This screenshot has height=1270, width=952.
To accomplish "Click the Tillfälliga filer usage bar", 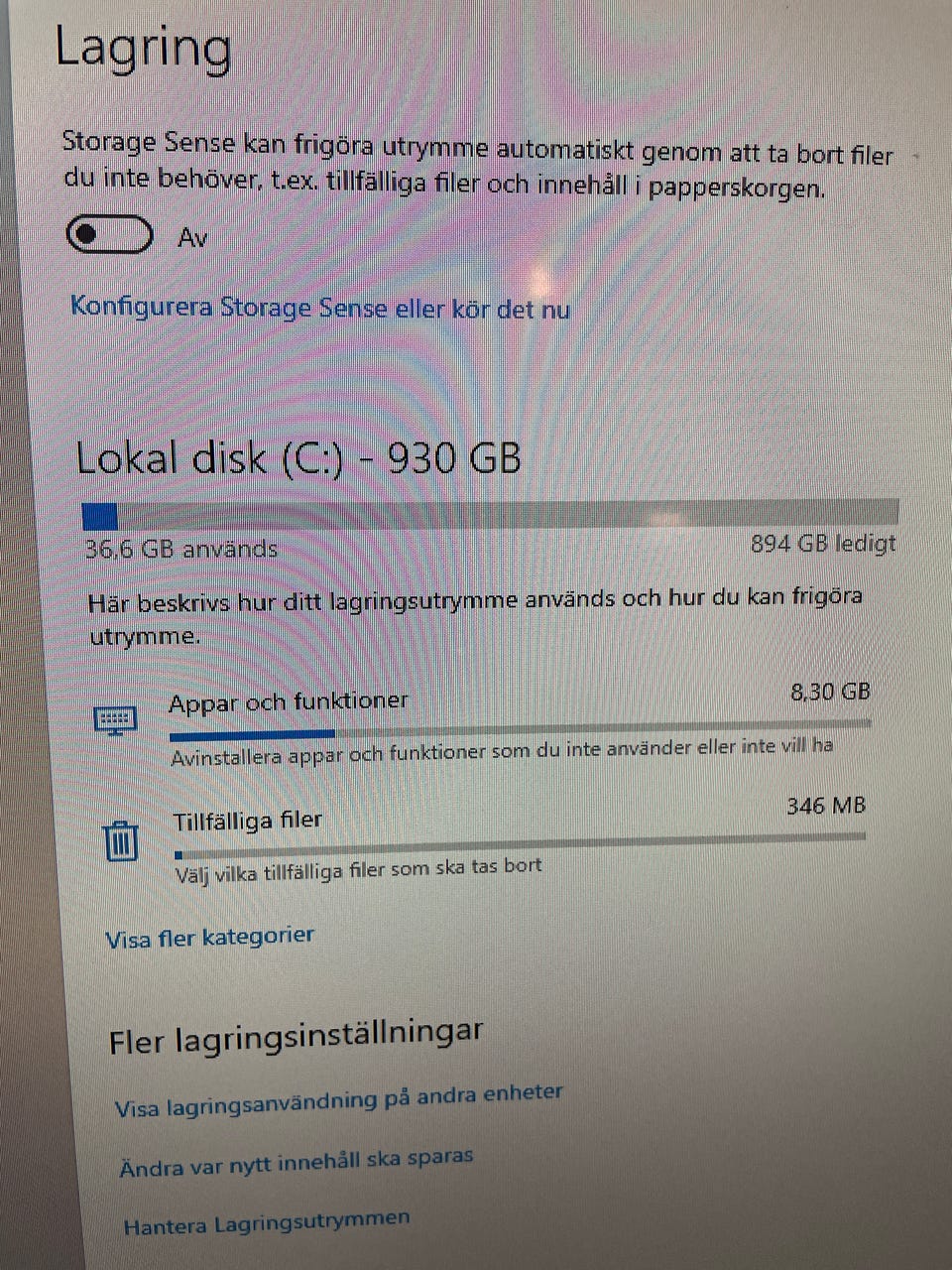I will click(520, 844).
